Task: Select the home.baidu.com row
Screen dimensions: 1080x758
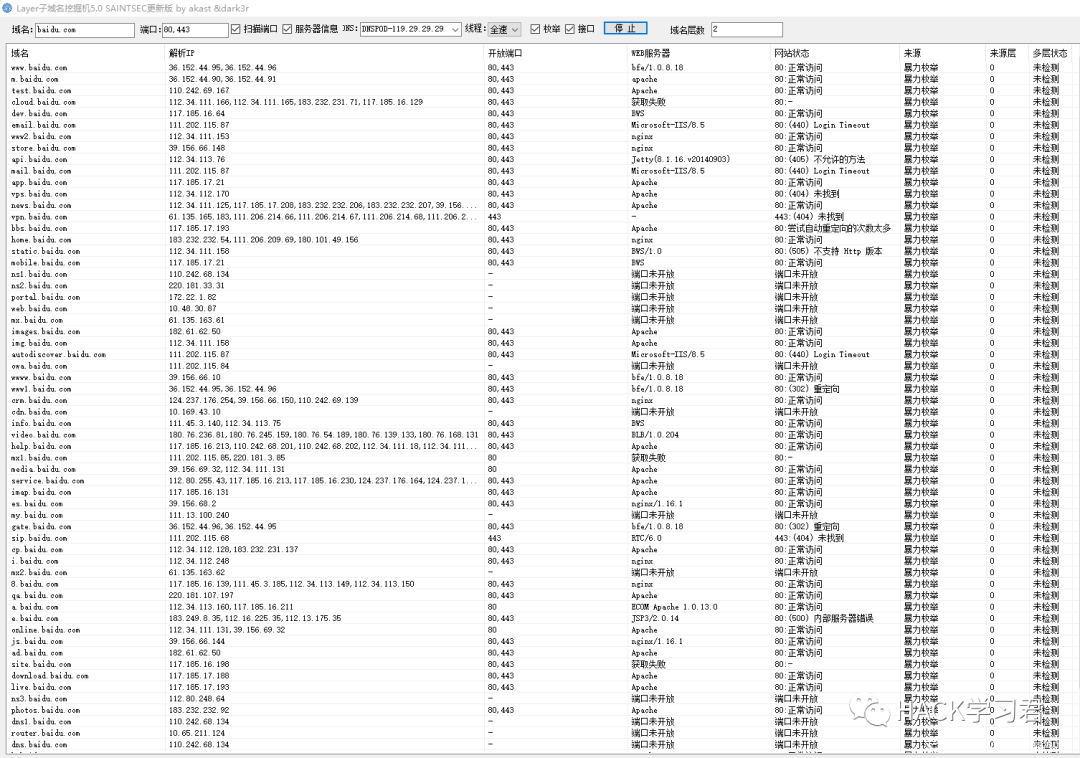Action: pos(540,240)
